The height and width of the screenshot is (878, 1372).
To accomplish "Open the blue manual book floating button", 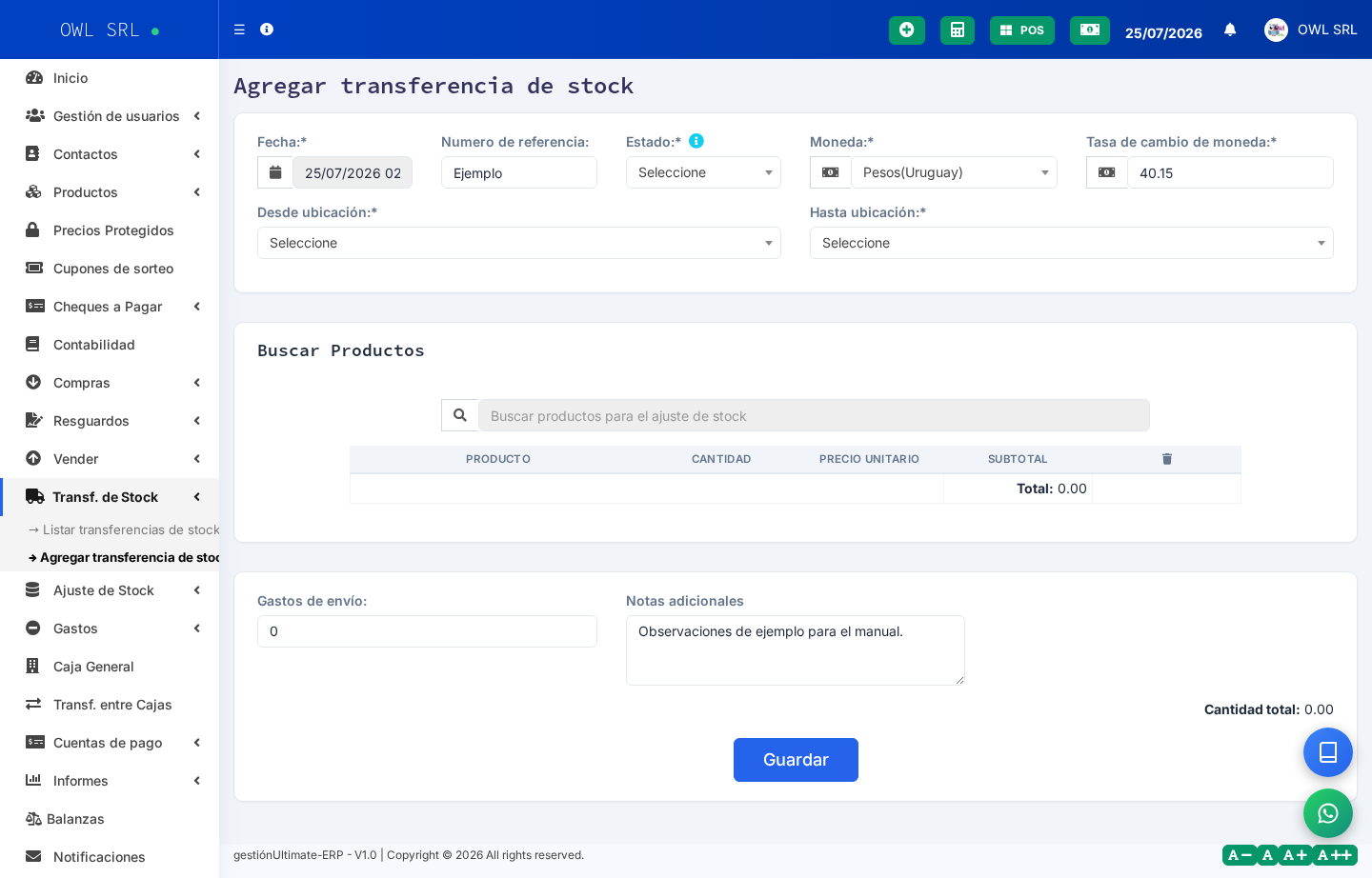I will (x=1328, y=752).
